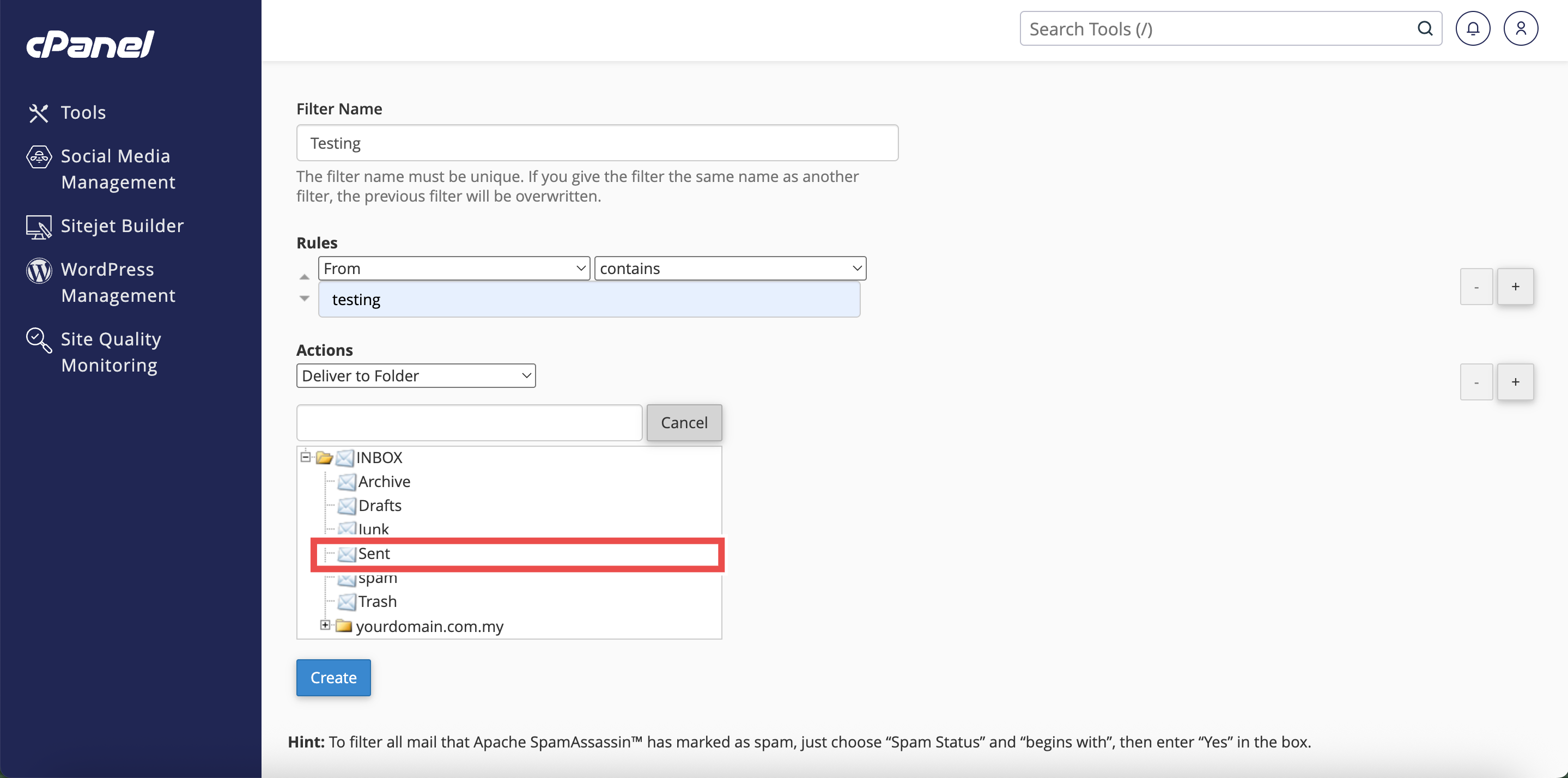The image size is (1568, 778).
Task: Click the WordPress logo icon
Action: pyautogui.click(x=38, y=270)
